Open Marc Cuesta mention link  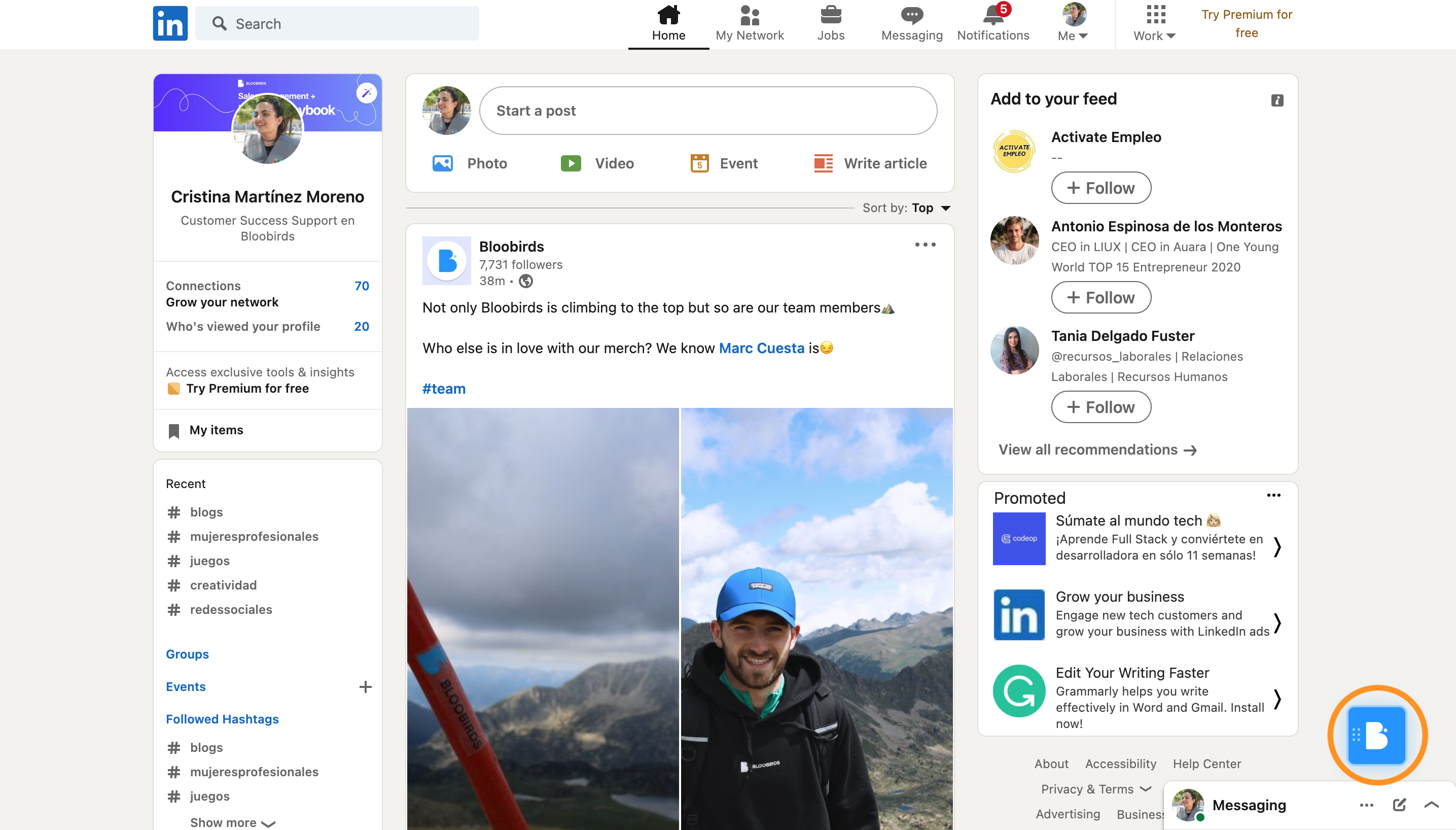click(x=761, y=348)
